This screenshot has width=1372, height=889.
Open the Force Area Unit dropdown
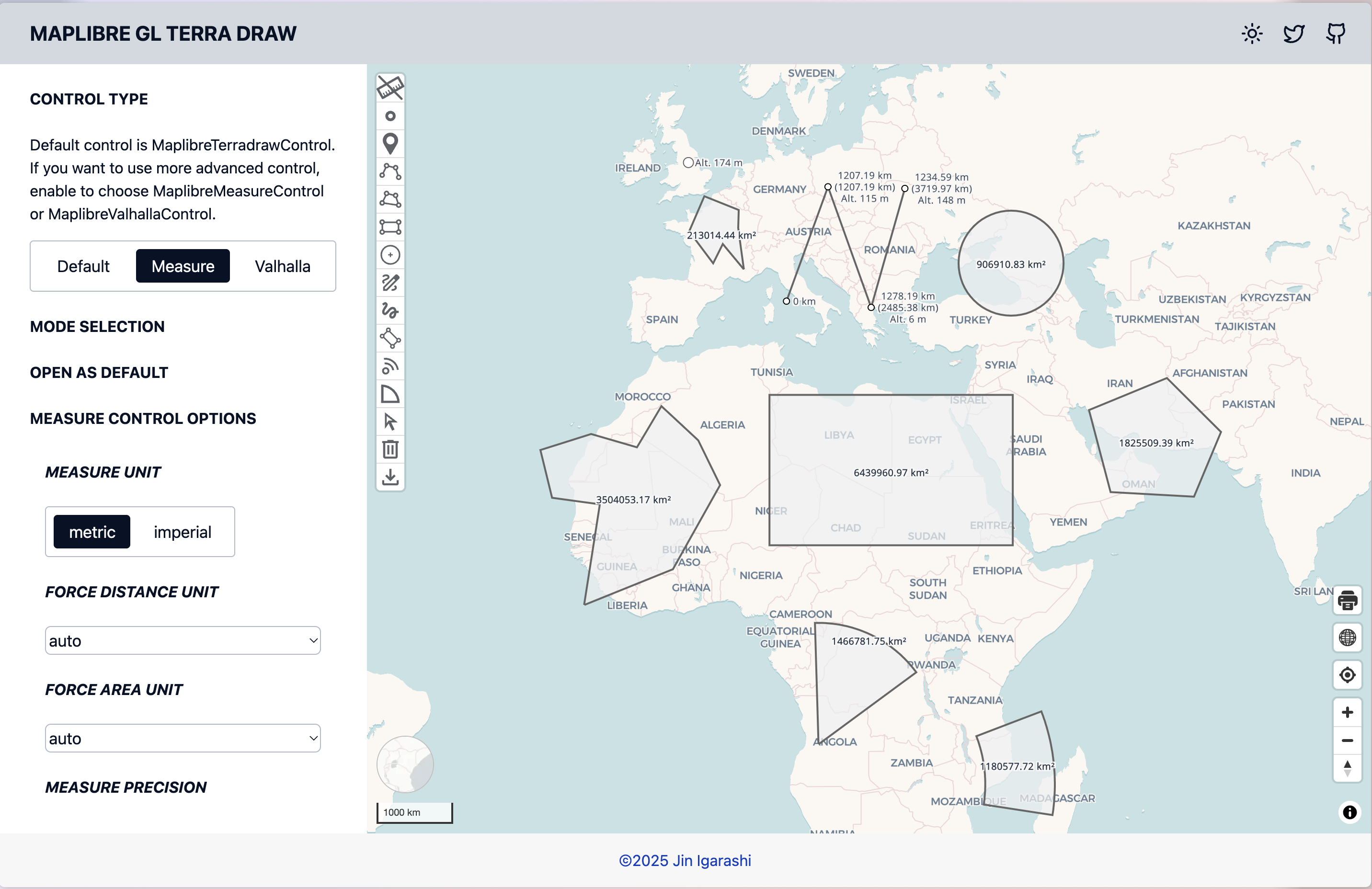[x=182, y=738]
